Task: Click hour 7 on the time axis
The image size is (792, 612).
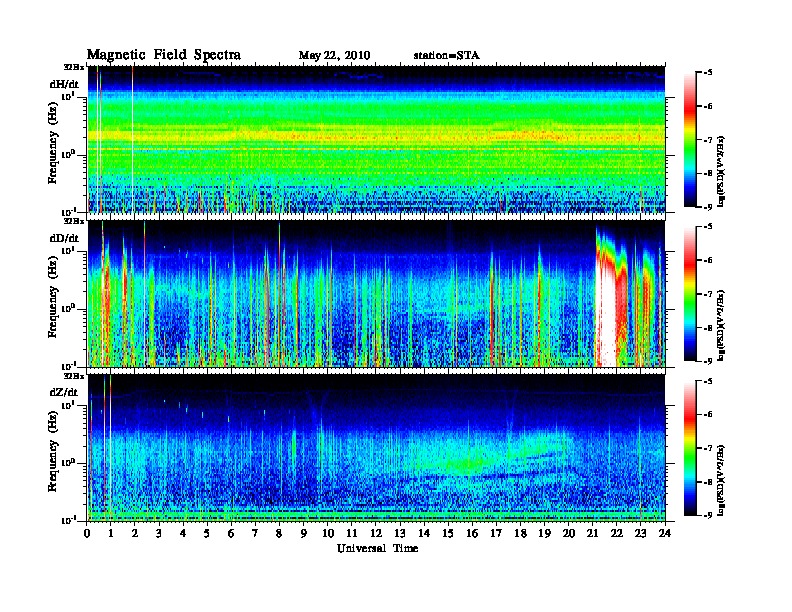Action: [x=255, y=533]
